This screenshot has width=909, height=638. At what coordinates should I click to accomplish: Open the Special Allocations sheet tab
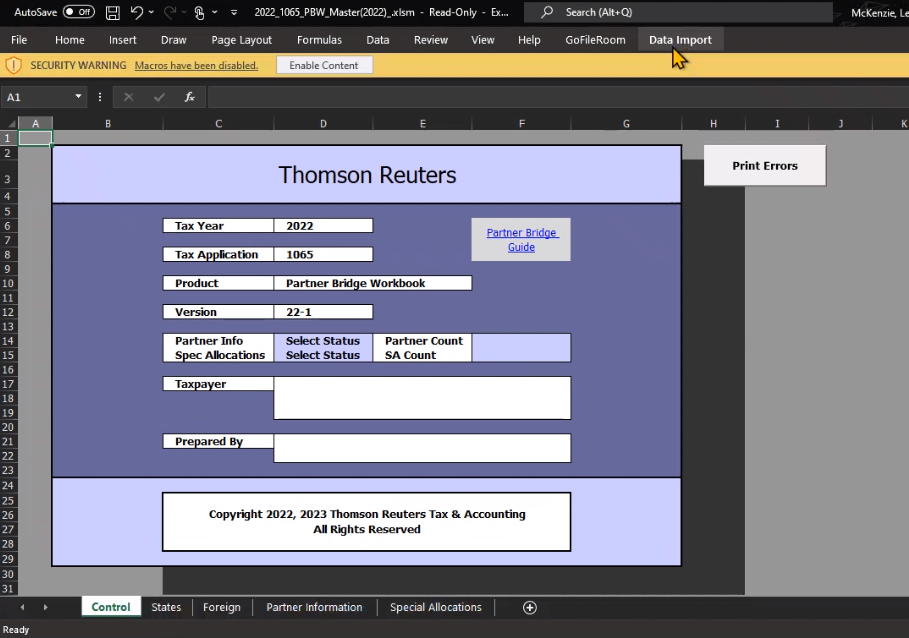tap(435, 607)
